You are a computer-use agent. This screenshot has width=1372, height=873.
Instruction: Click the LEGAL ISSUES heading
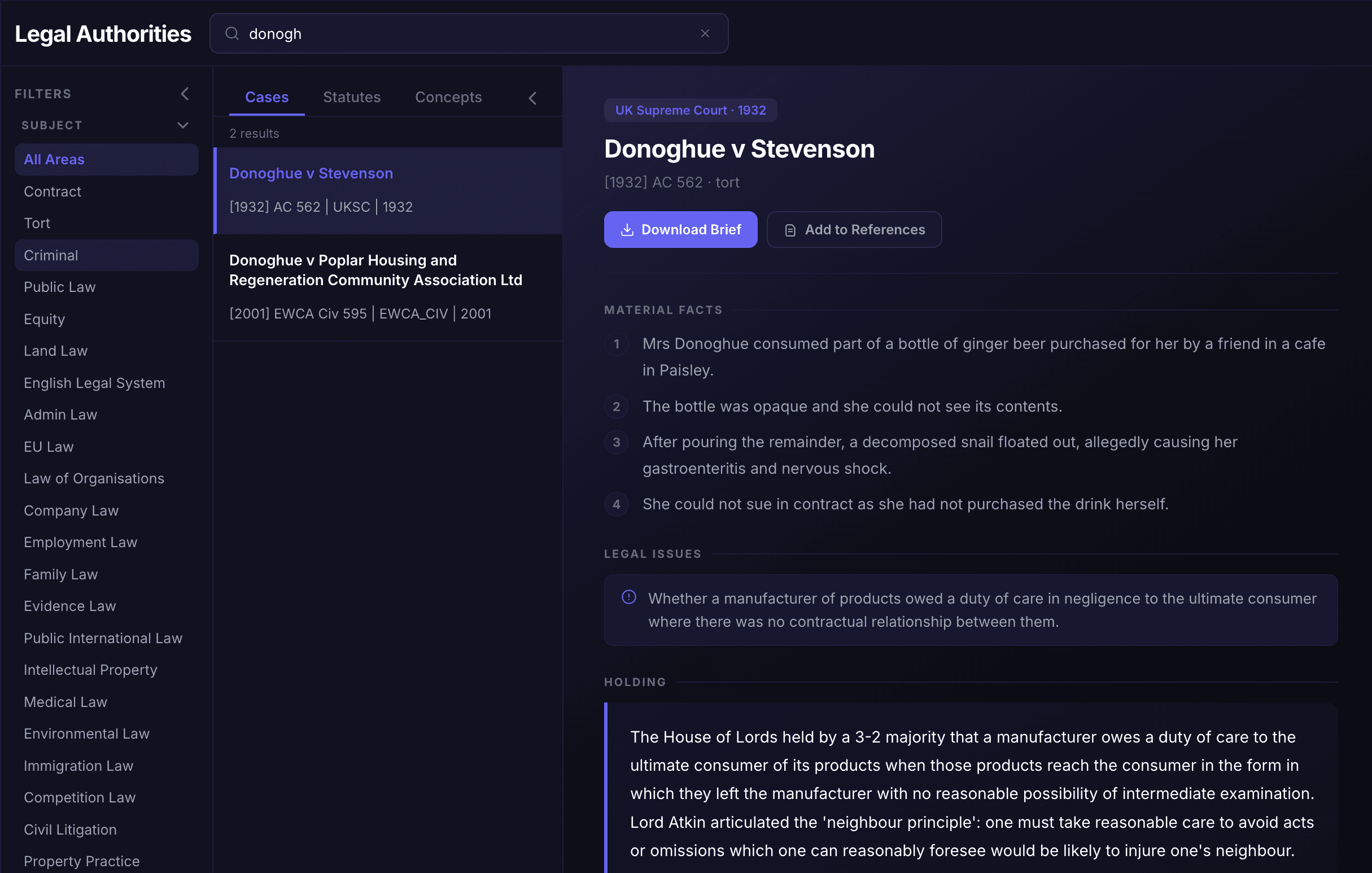[x=653, y=554]
